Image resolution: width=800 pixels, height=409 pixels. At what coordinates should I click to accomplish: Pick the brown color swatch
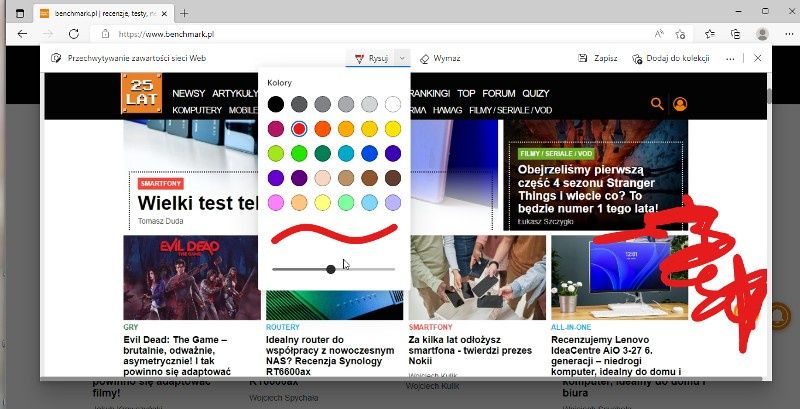click(369, 178)
